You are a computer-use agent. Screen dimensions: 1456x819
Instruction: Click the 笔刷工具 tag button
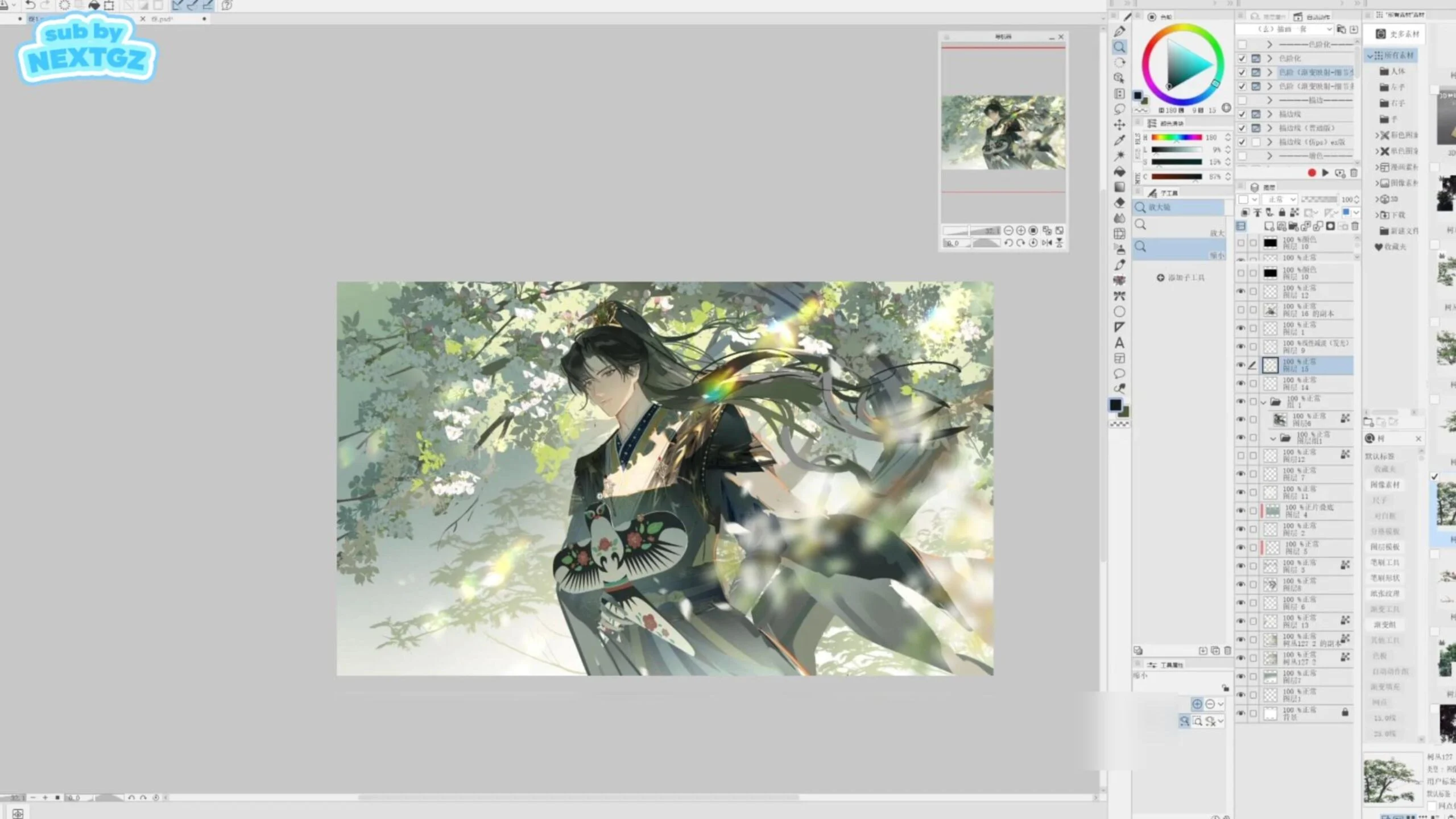(1385, 562)
